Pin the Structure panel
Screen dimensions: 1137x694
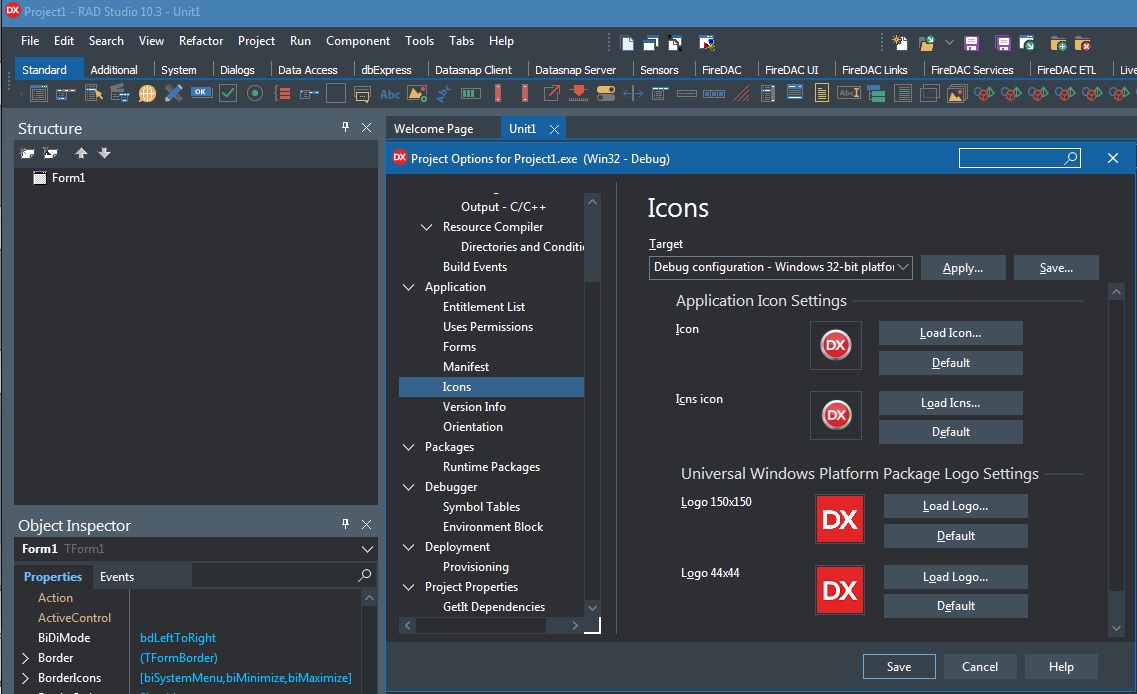[345, 127]
